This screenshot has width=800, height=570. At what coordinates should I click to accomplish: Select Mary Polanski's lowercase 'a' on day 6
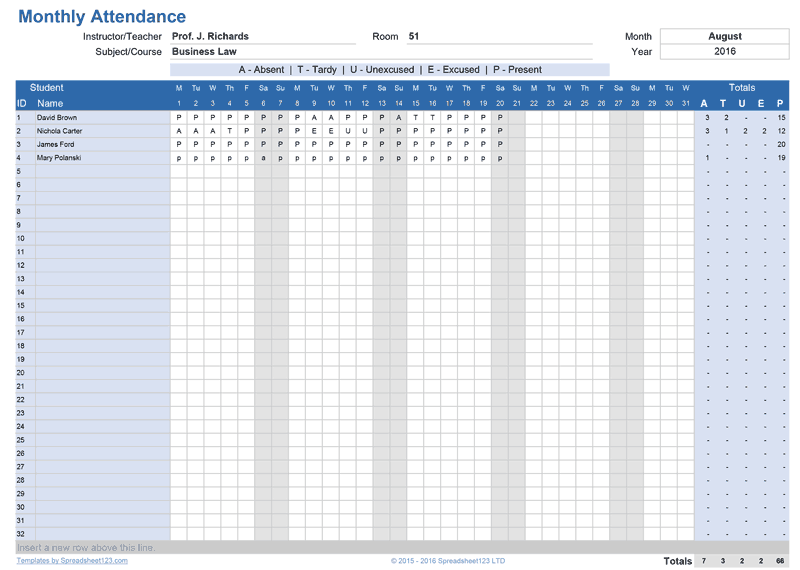(263, 158)
